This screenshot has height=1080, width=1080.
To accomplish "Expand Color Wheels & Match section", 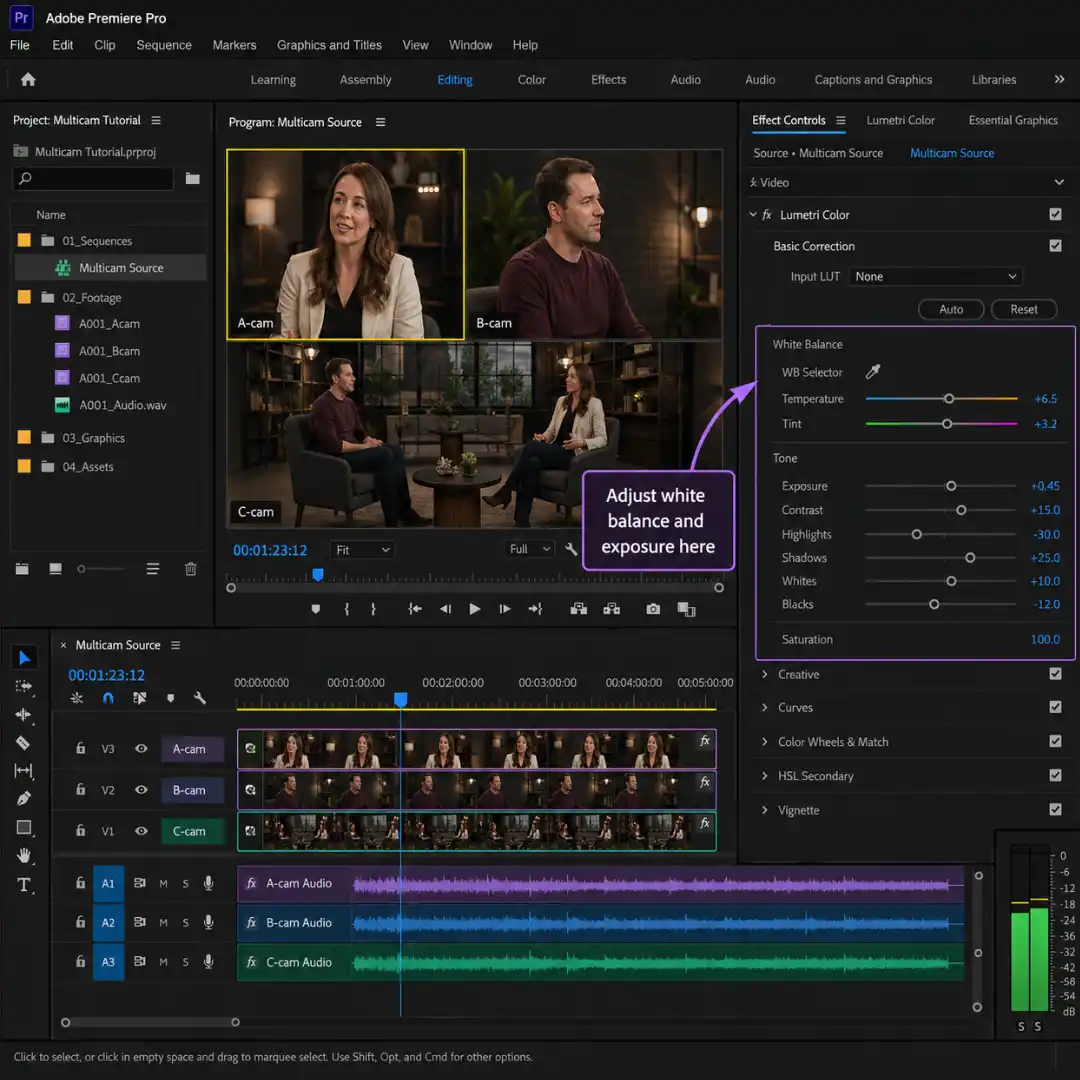I will point(765,742).
